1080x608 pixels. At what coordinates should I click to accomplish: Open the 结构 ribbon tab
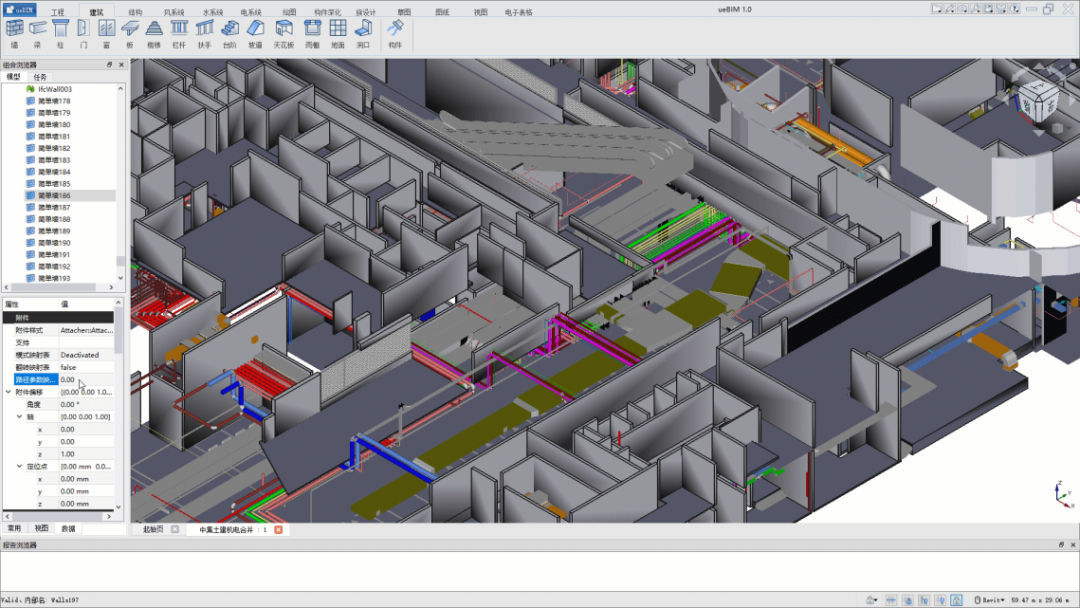[x=135, y=12]
